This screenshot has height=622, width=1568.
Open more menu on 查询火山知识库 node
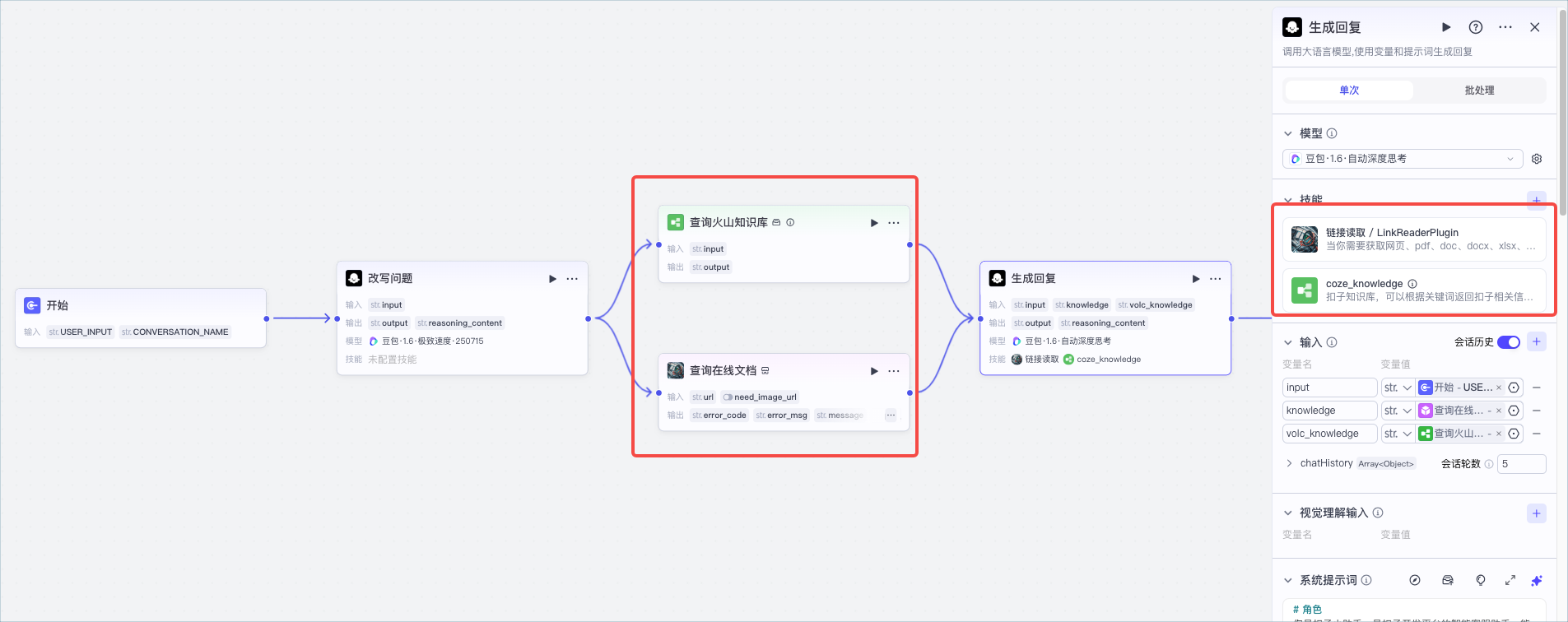pos(894,223)
